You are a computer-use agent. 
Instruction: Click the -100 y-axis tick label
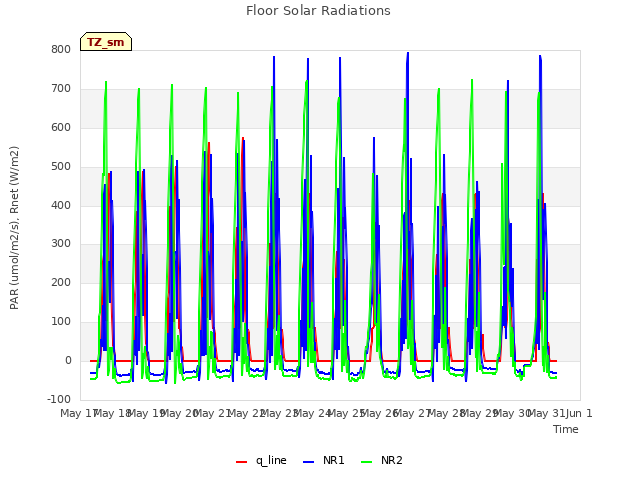[59, 399]
